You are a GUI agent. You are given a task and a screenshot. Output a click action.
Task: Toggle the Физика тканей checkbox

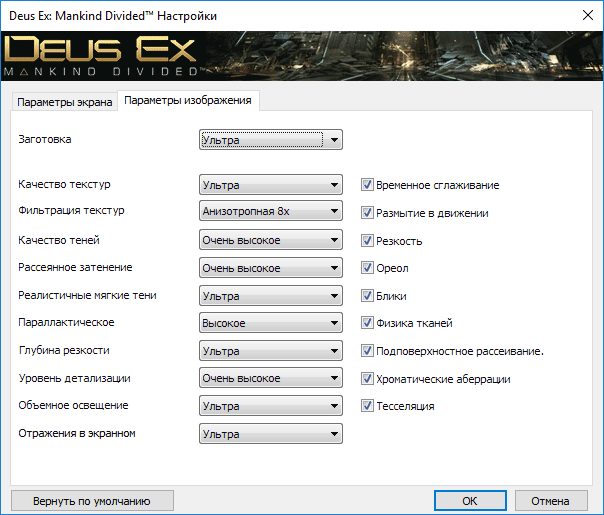pyautogui.click(x=367, y=323)
